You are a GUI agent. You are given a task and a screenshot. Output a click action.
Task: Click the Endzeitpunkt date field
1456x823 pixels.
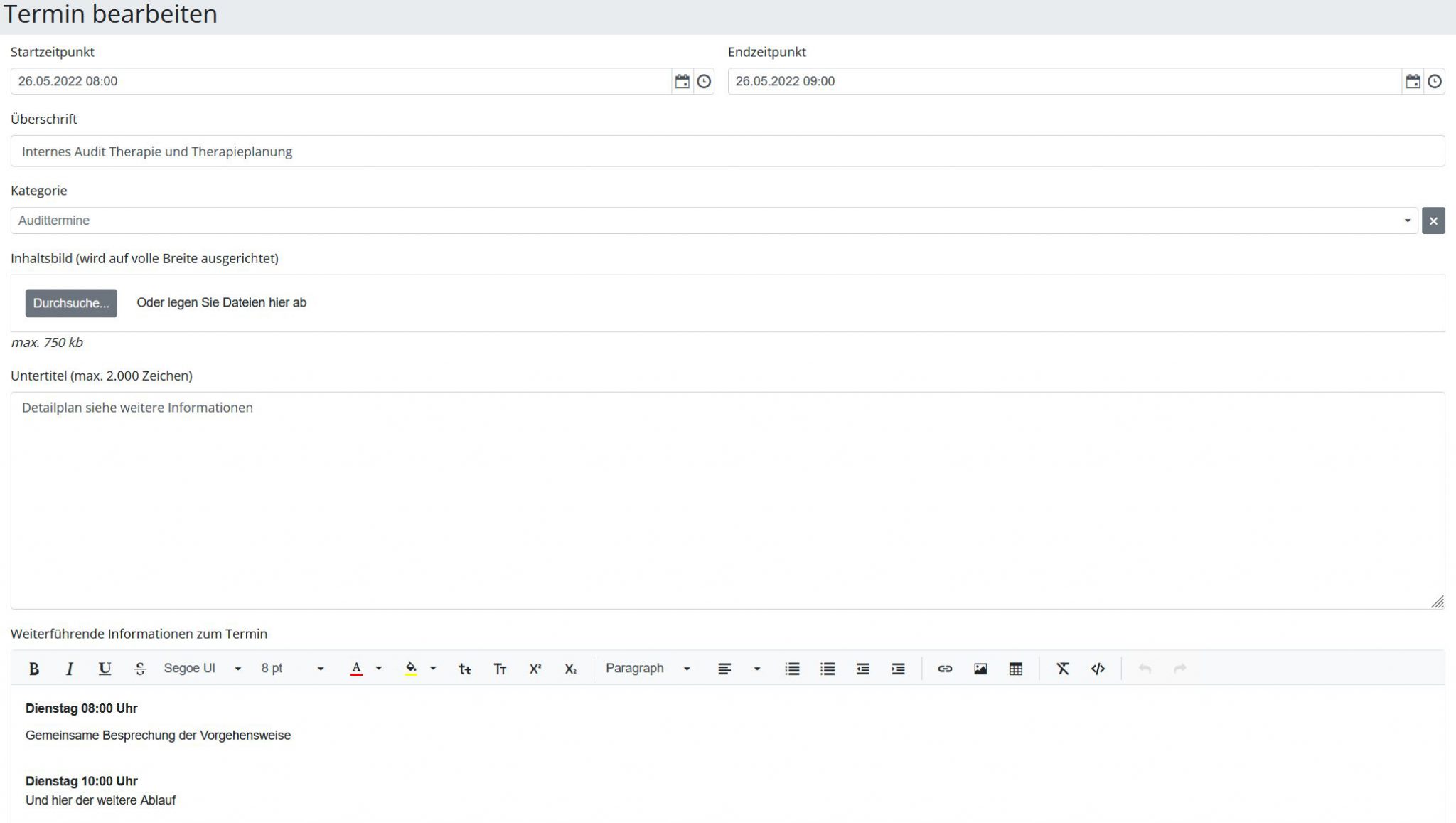point(1065,81)
